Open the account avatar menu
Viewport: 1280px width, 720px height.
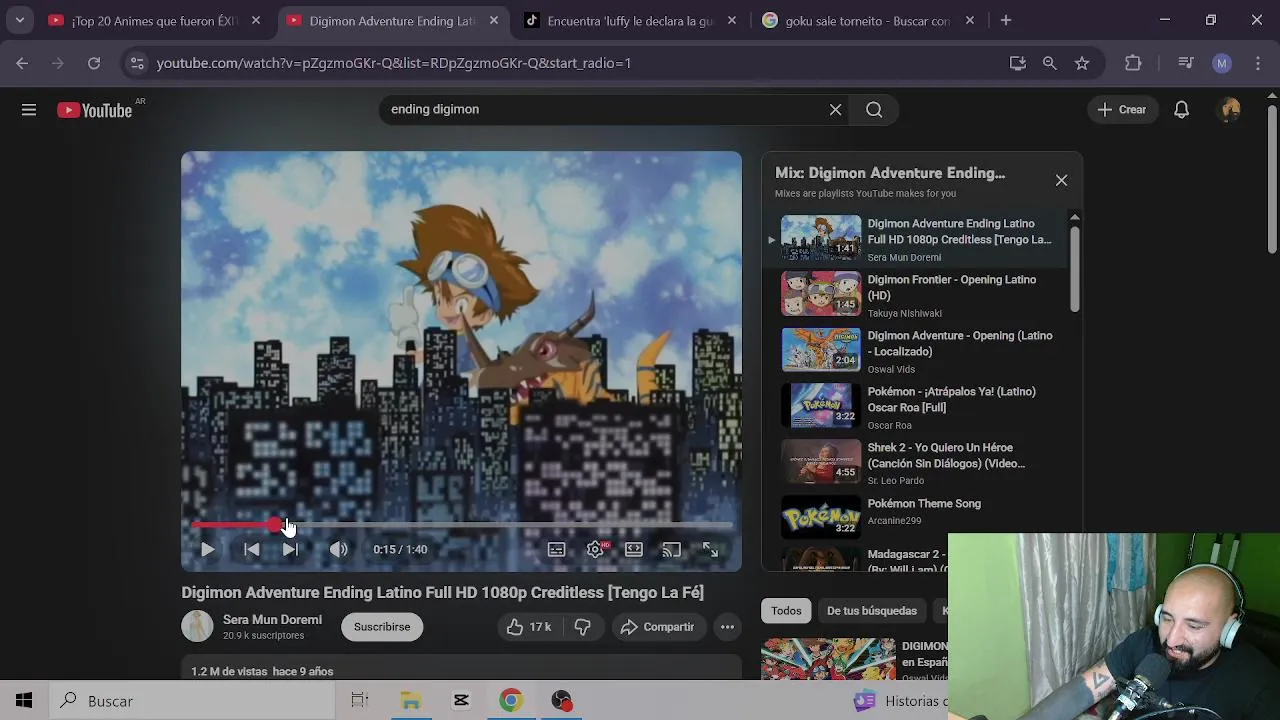(1230, 110)
